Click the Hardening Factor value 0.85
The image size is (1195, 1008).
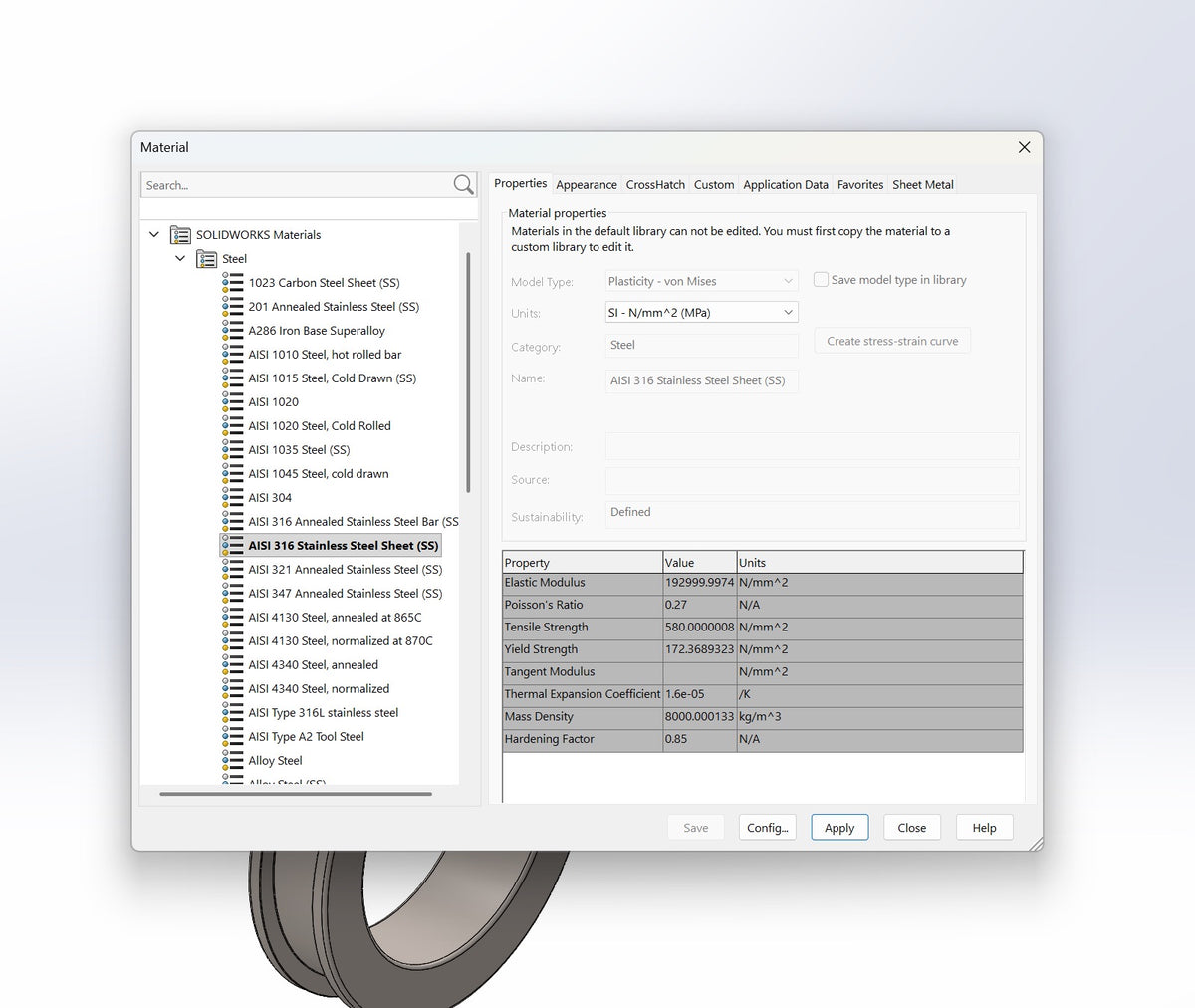pos(699,739)
